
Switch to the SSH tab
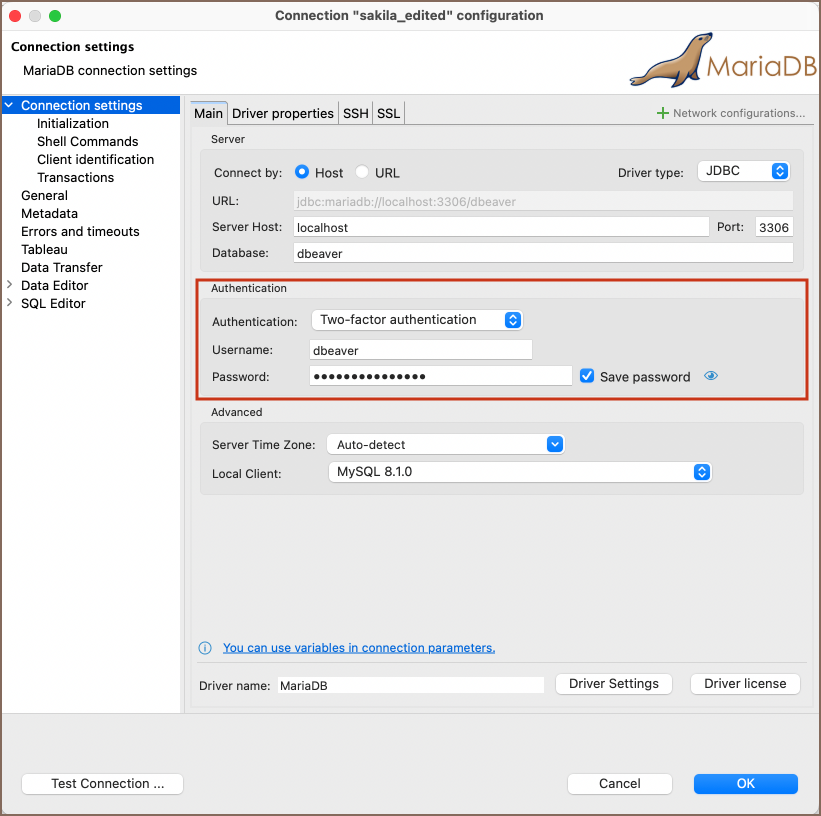click(356, 113)
